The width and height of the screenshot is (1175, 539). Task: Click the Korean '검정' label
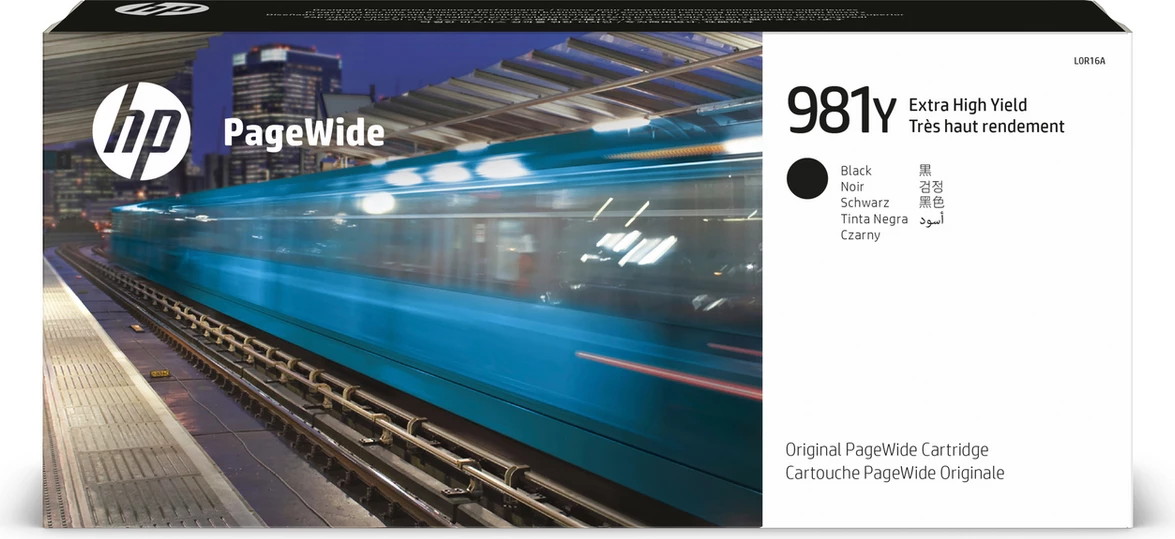coord(931,187)
